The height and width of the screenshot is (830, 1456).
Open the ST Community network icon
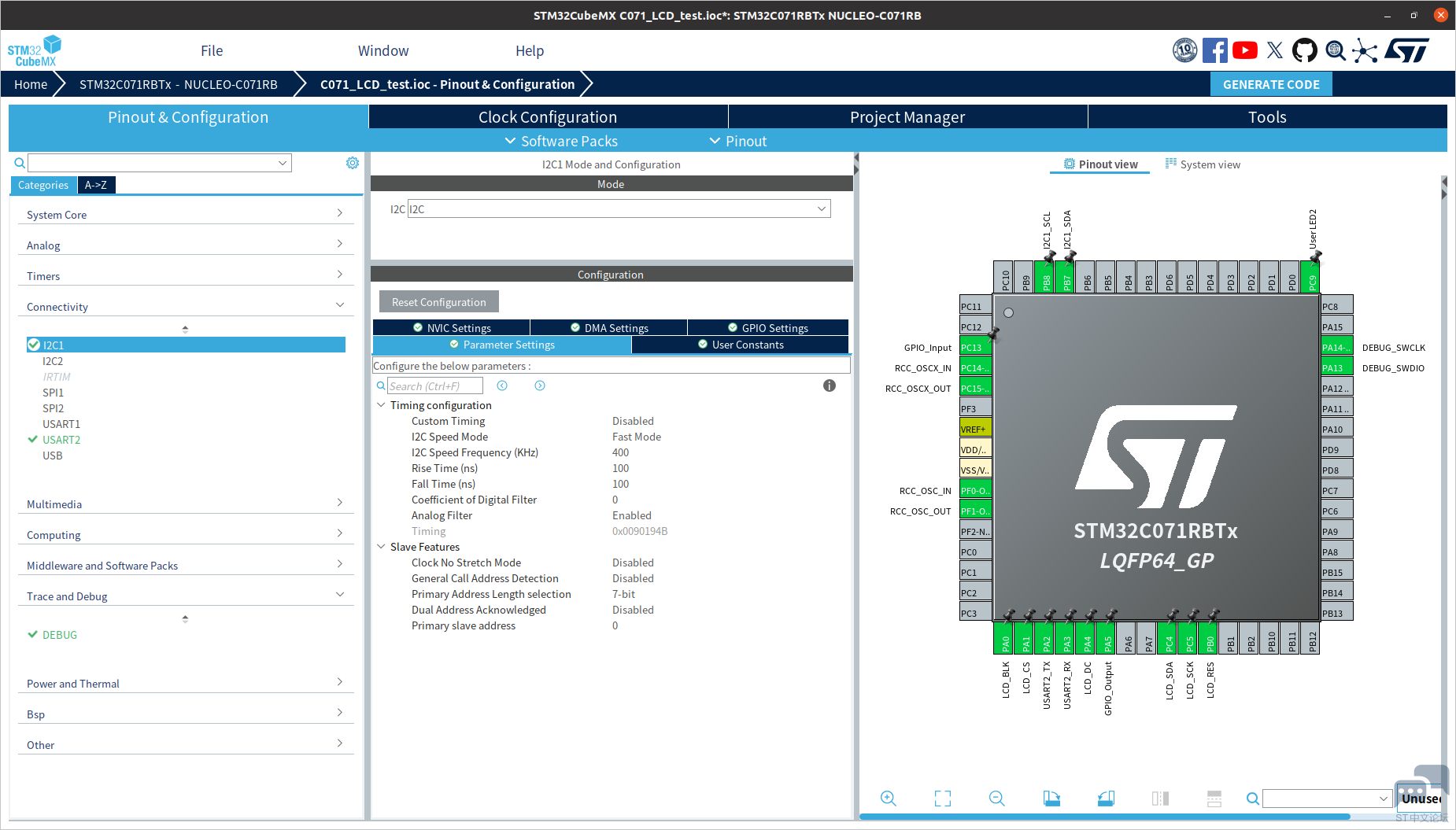click(1365, 50)
